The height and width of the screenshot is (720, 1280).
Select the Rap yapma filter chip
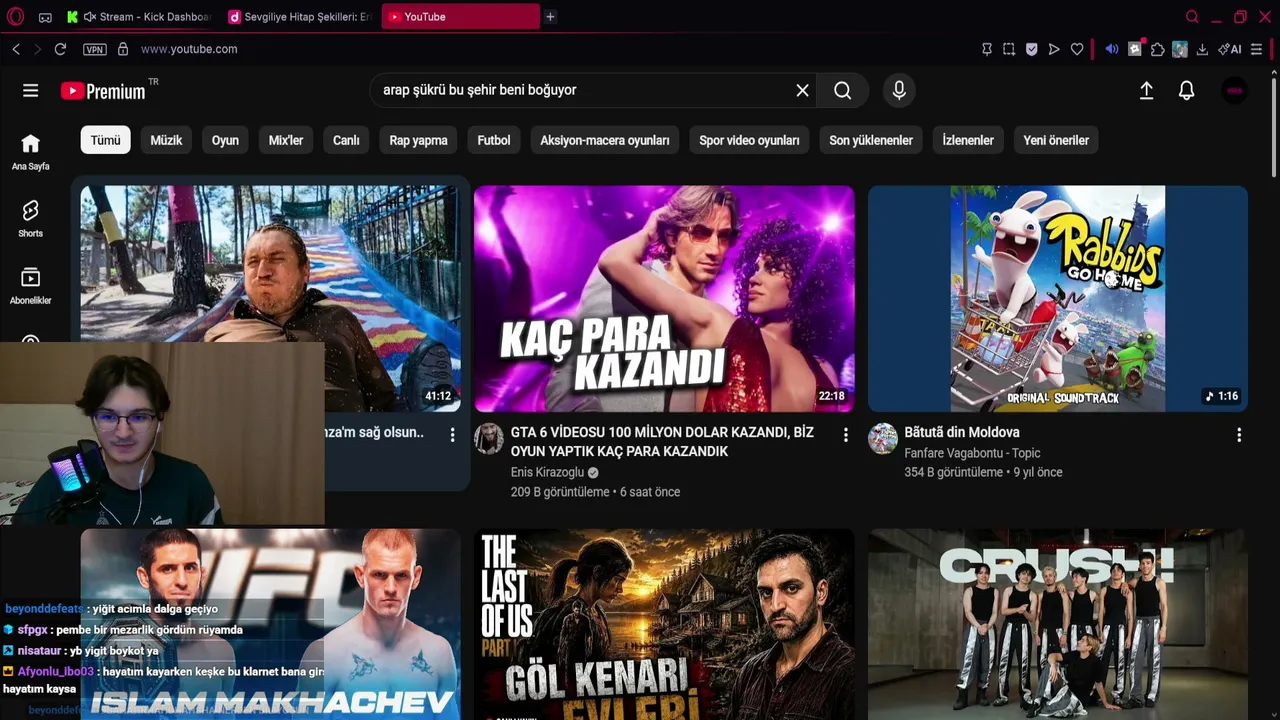[x=418, y=140]
